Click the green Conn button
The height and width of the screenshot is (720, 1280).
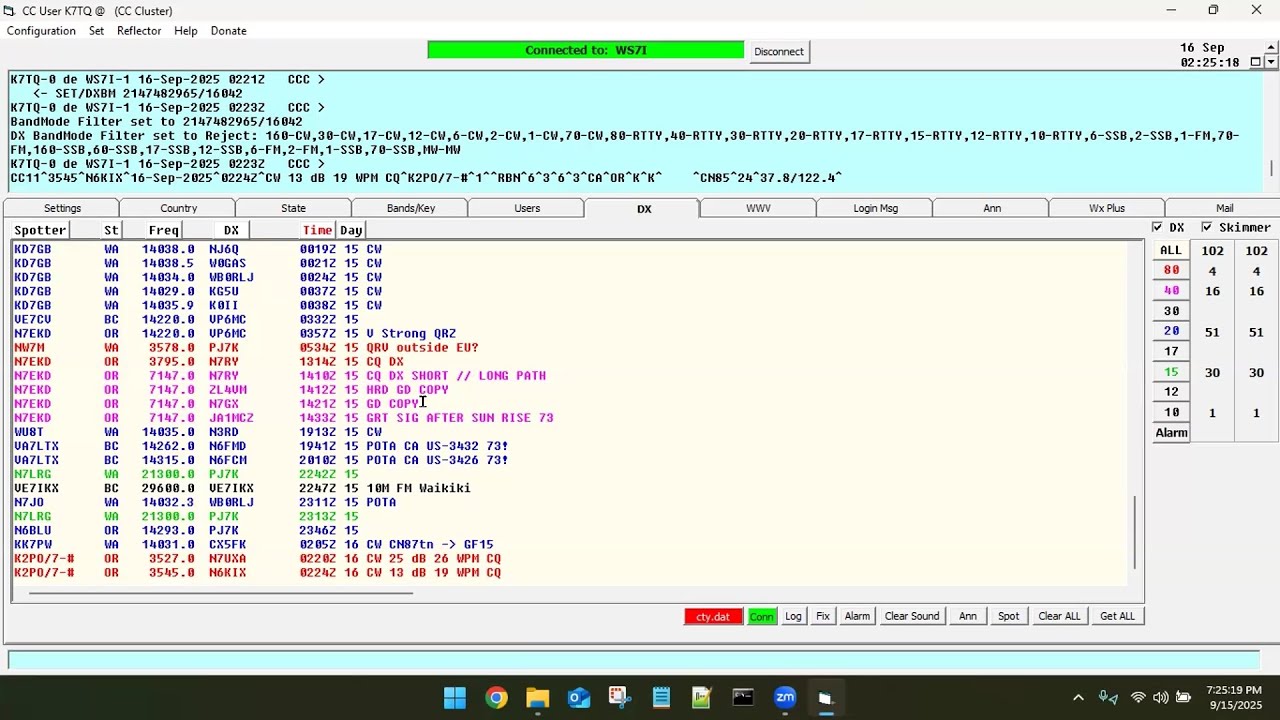point(761,616)
